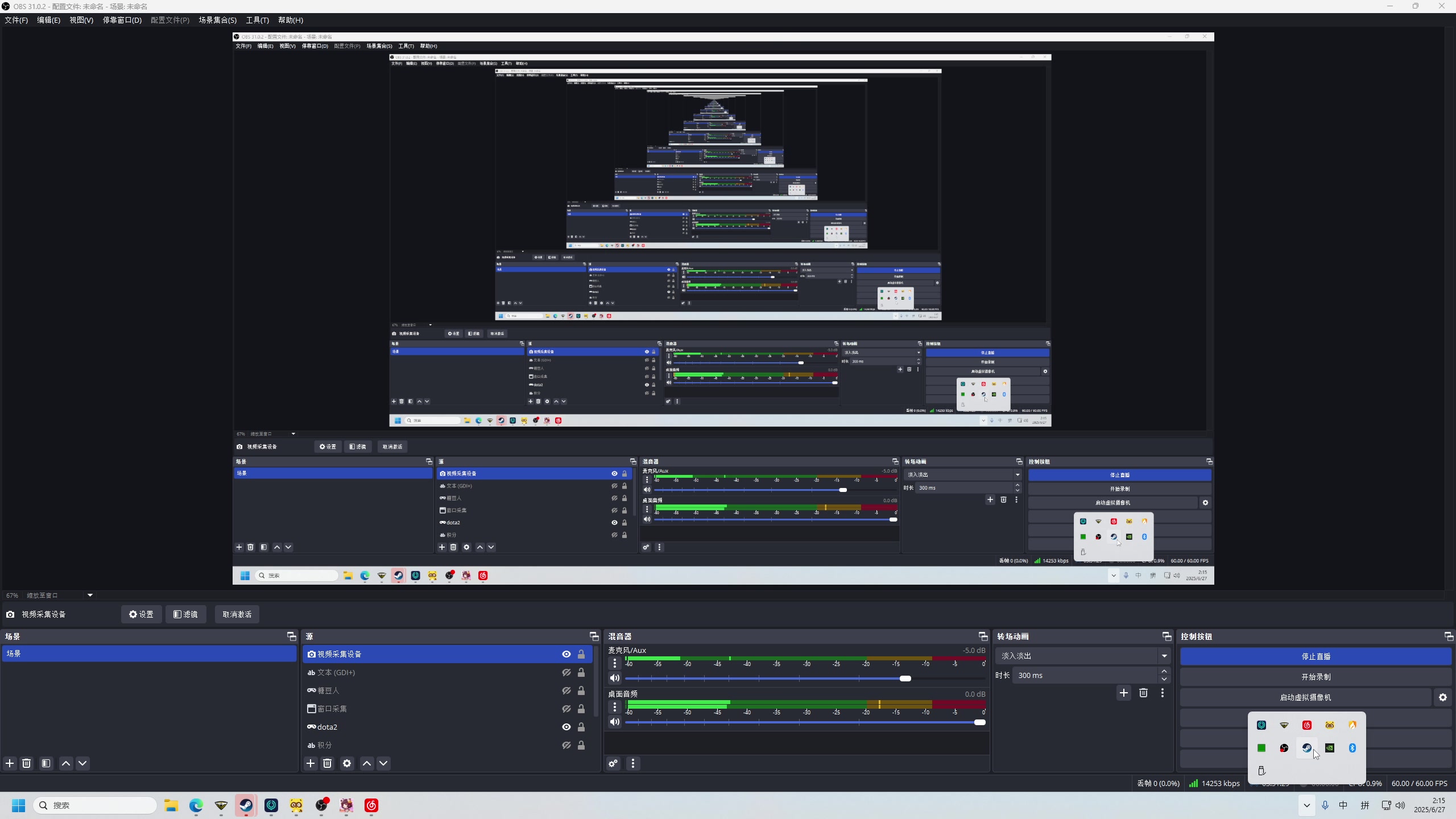Click 开始录制 to start recording
Image resolution: width=1456 pixels, height=819 pixels.
1316,677
